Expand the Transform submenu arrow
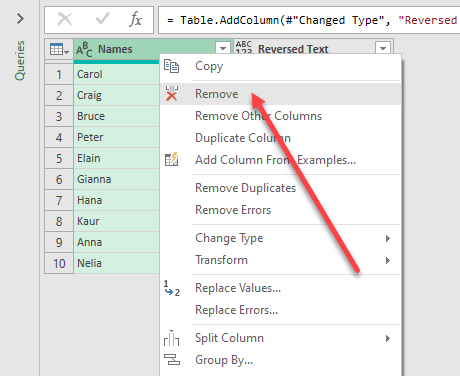The image size is (460, 376). (x=387, y=260)
